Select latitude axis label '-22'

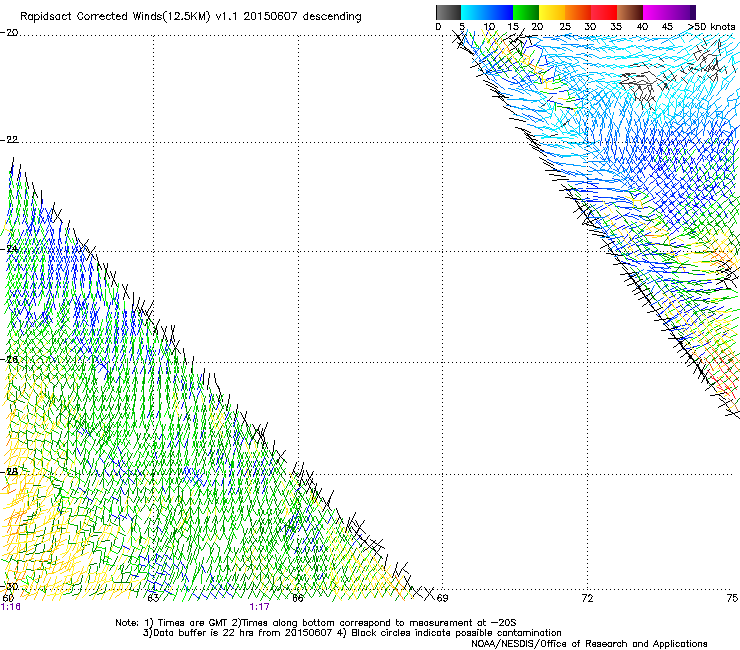9,139
